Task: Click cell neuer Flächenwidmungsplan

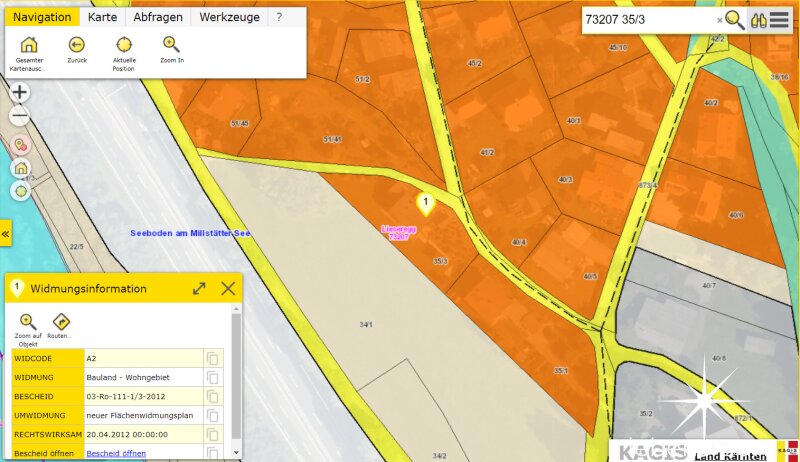Action: (144, 416)
